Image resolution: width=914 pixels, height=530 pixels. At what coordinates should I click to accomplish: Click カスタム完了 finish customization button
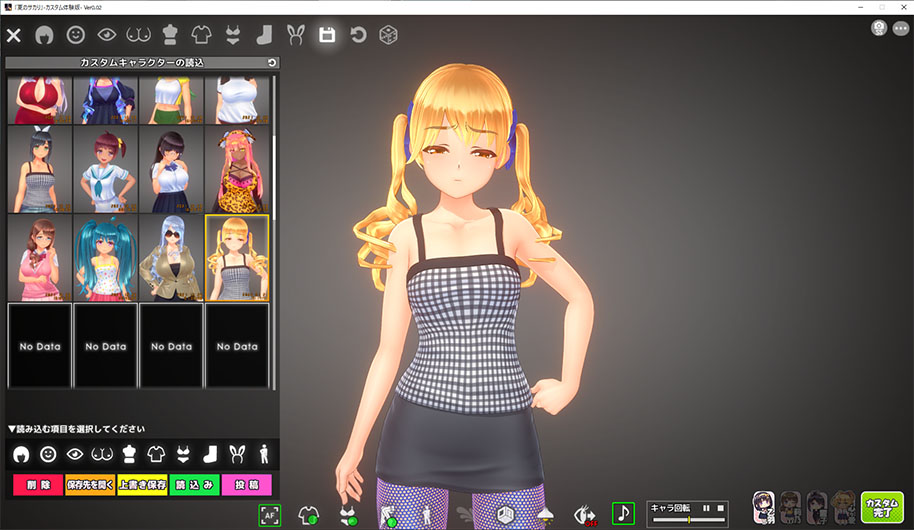[x=882, y=505]
